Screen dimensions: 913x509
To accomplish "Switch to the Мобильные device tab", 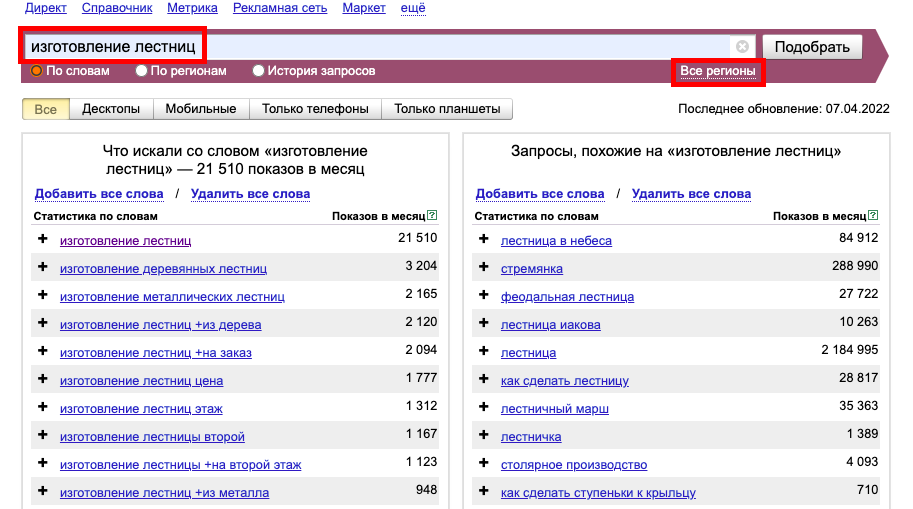I will tap(200, 109).
